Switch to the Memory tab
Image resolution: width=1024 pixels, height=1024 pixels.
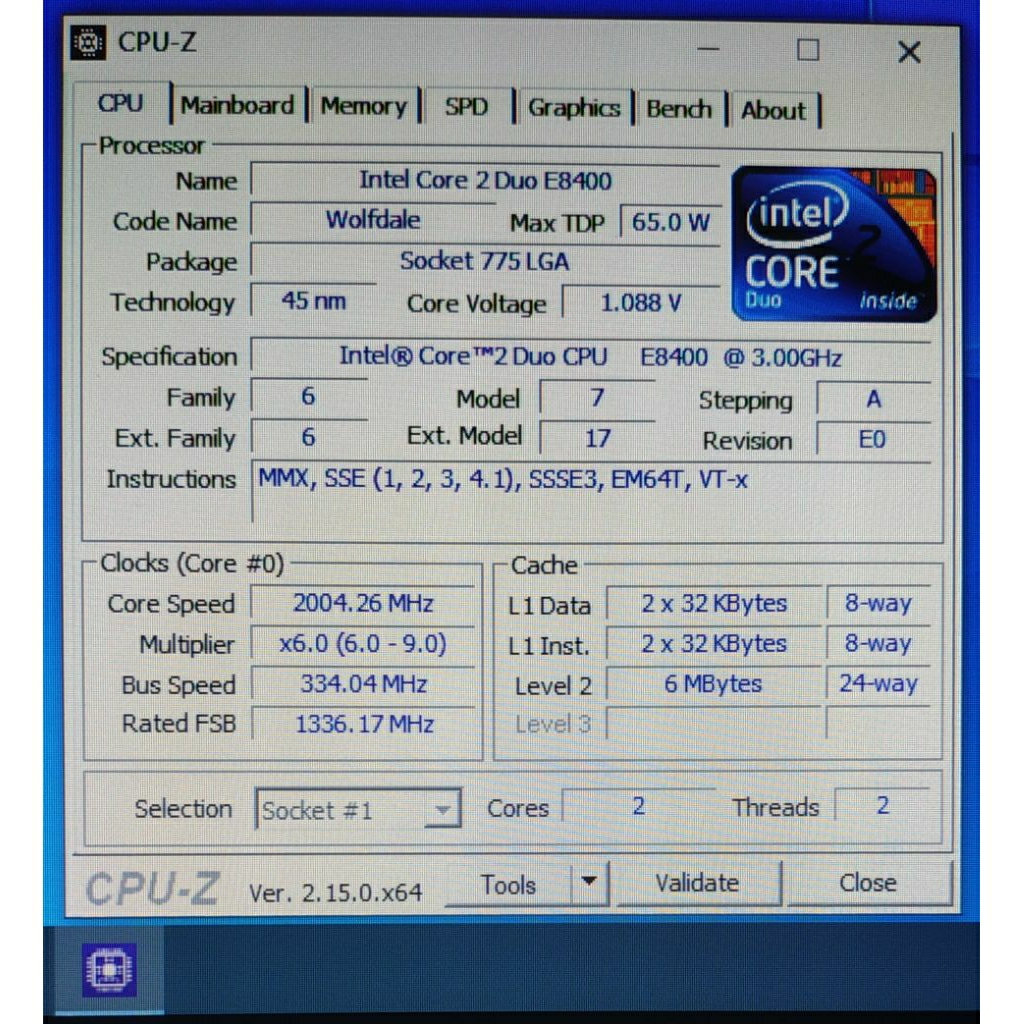click(x=363, y=106)
